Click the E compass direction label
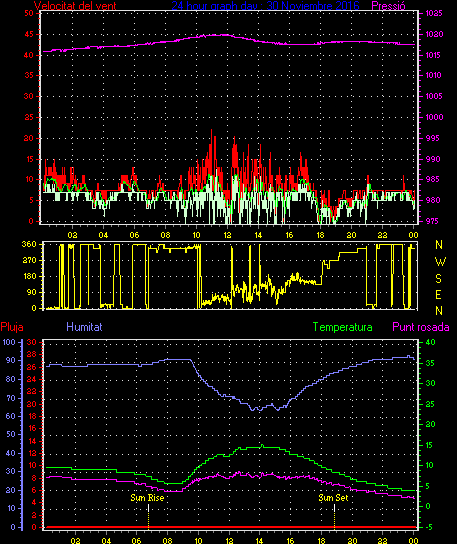This screenshot has height=544, width=457. coord(439,295)
